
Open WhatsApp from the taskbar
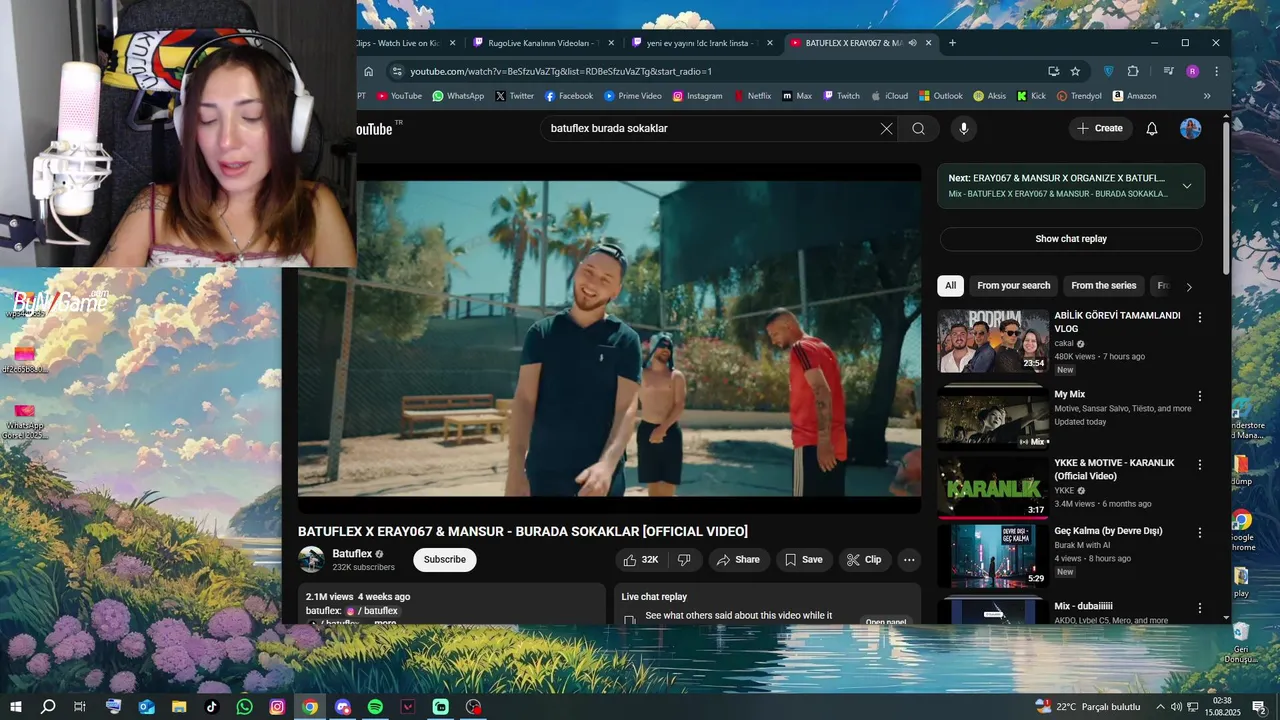pyautogui.click(x=245, y=707)
